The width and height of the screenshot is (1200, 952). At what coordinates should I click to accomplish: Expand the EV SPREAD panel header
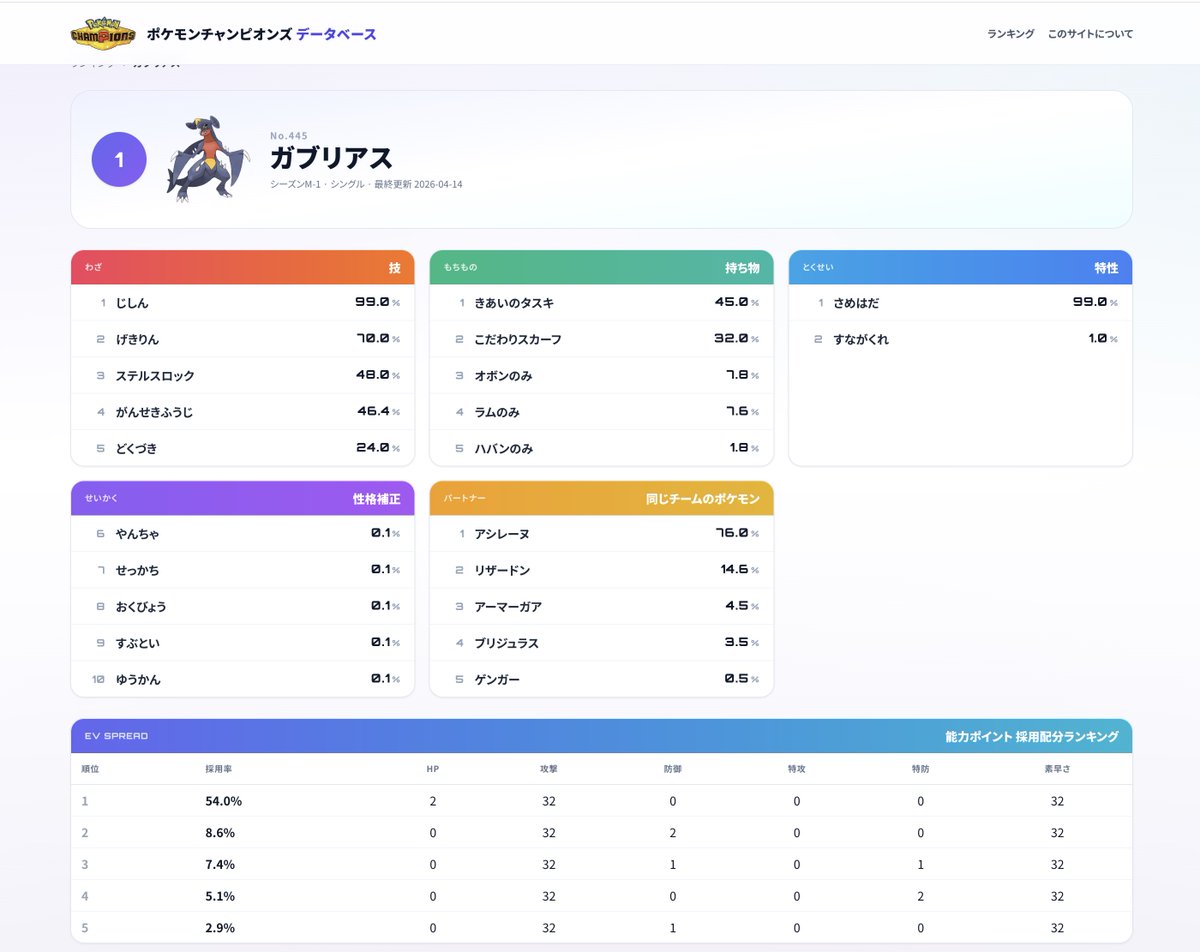coord(600,736)
